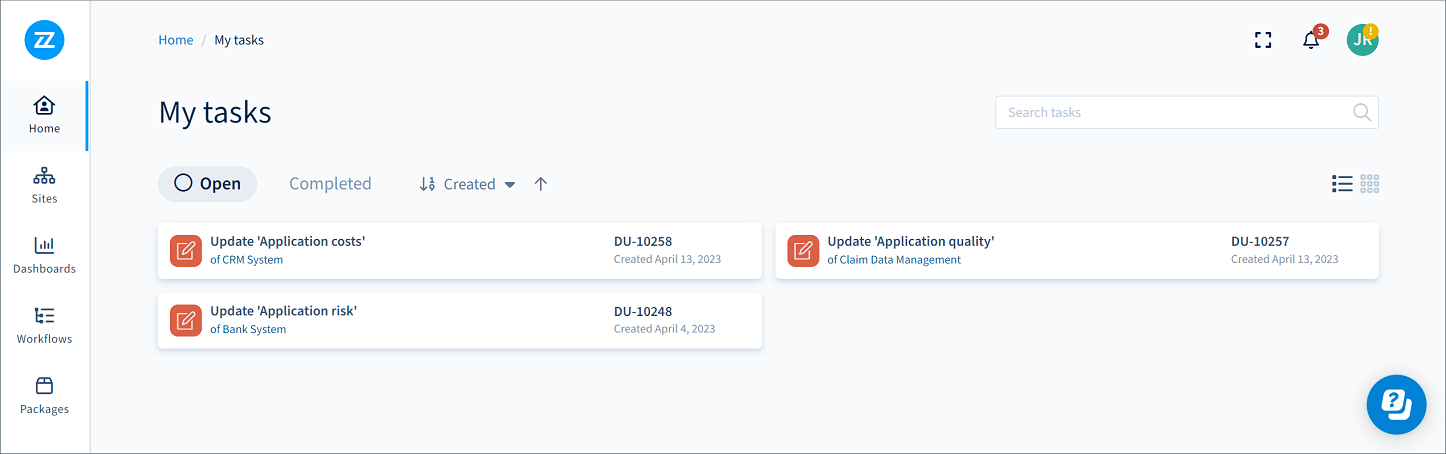
Task: Click the search magnifier icon
Action: [x=1361, y=113]
